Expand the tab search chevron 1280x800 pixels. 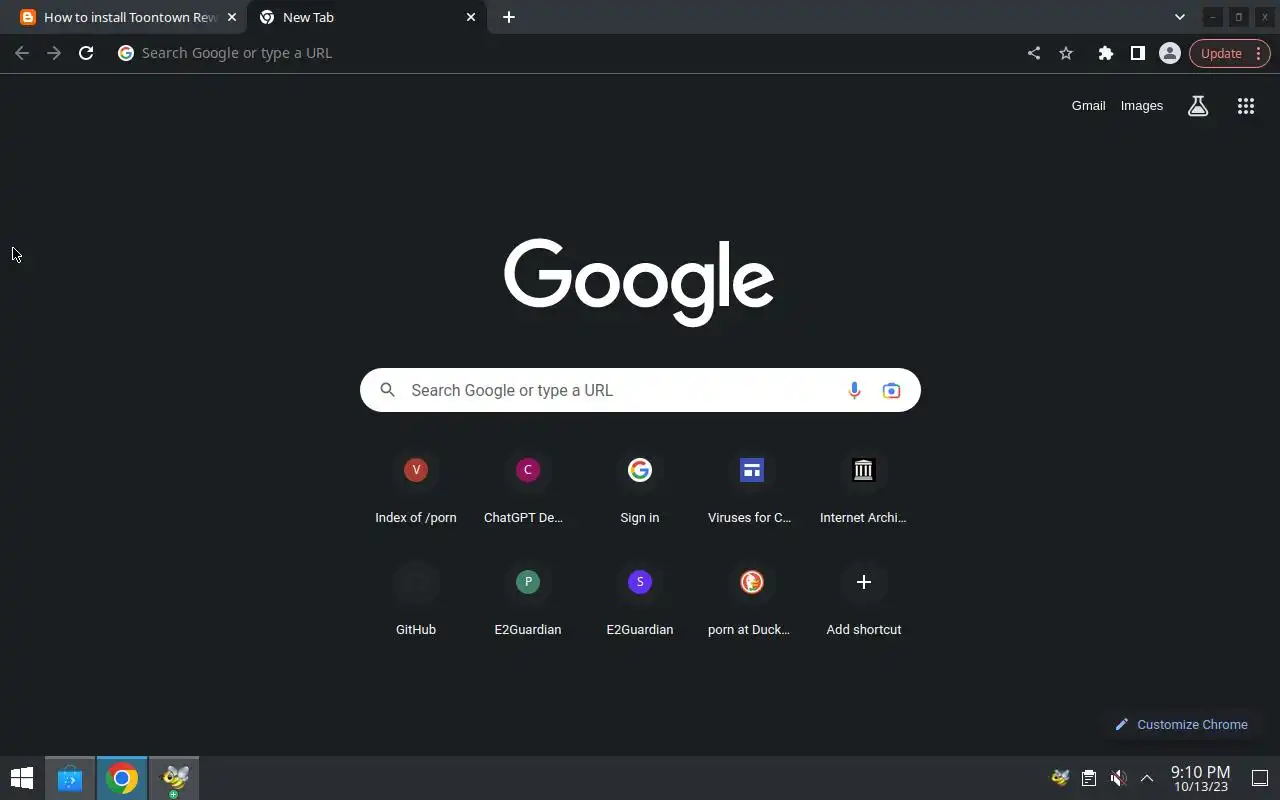click(x=1180, y=17)
